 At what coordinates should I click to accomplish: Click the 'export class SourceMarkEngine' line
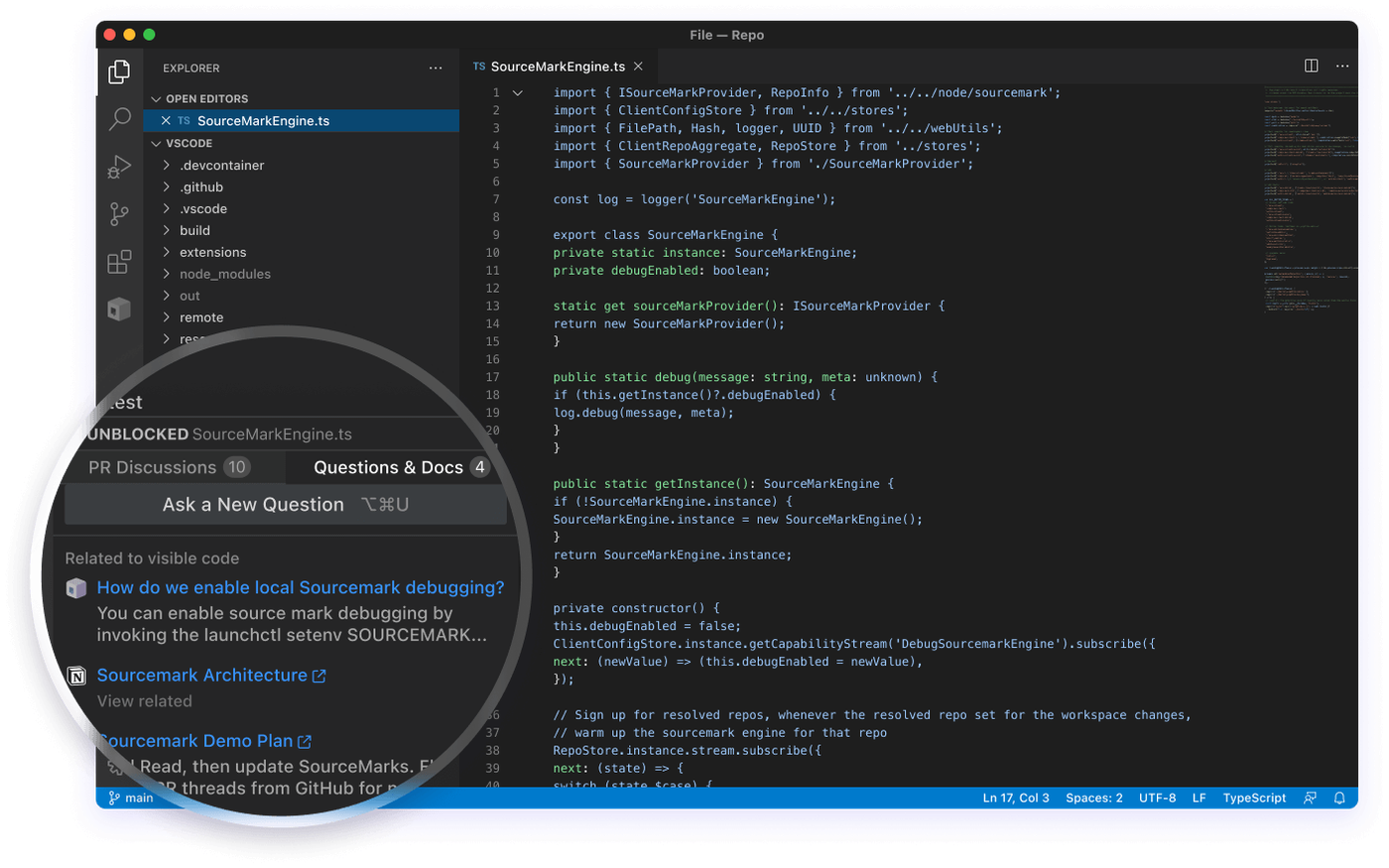[666, 235]
